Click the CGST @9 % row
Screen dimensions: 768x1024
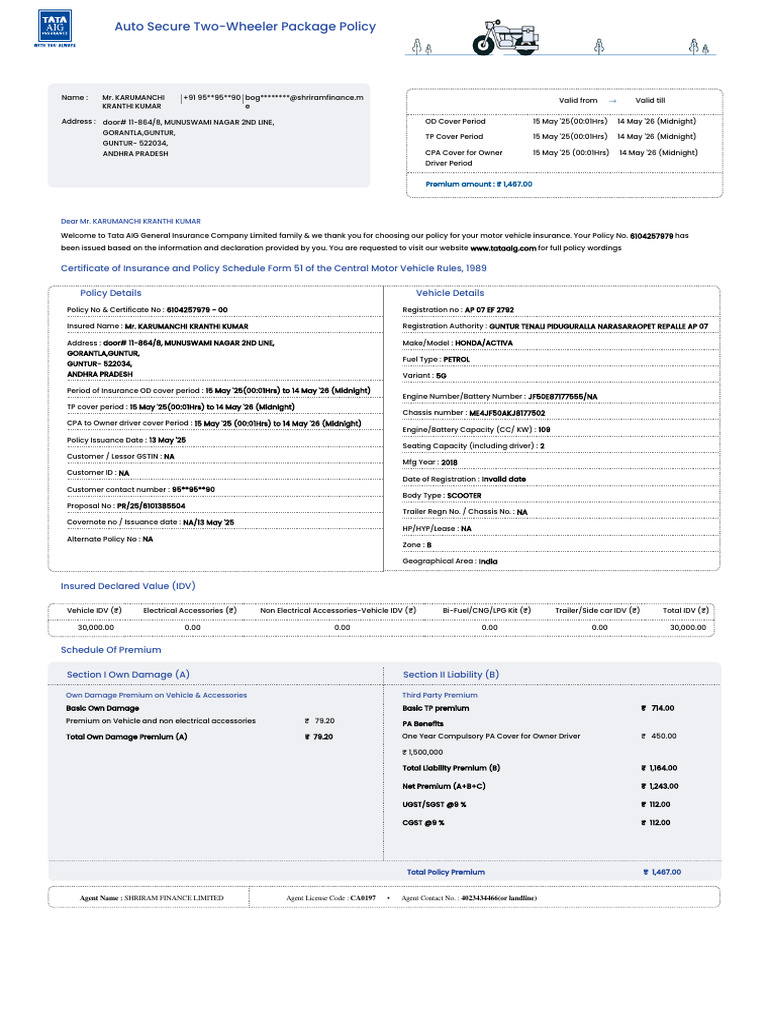pos(536,823)
